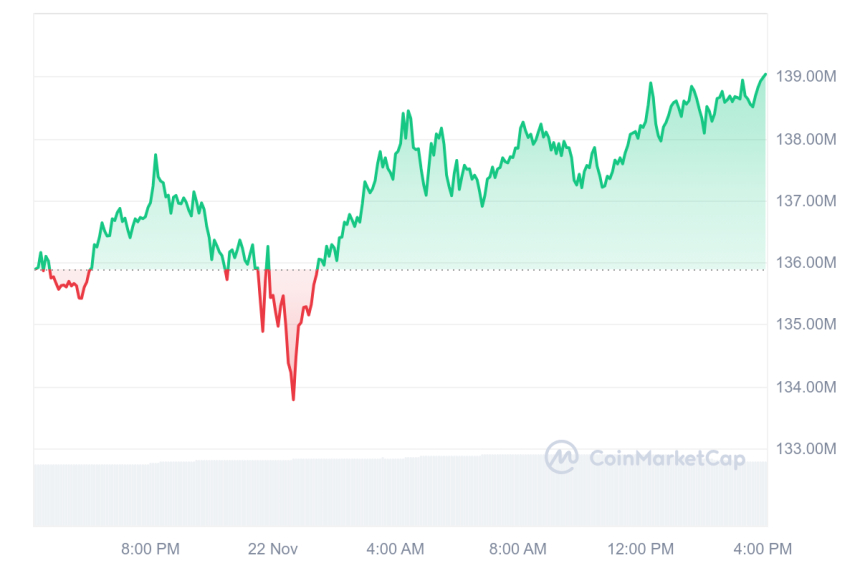
Task: Select the 22 Nov date label
Action: coord(273,549)
